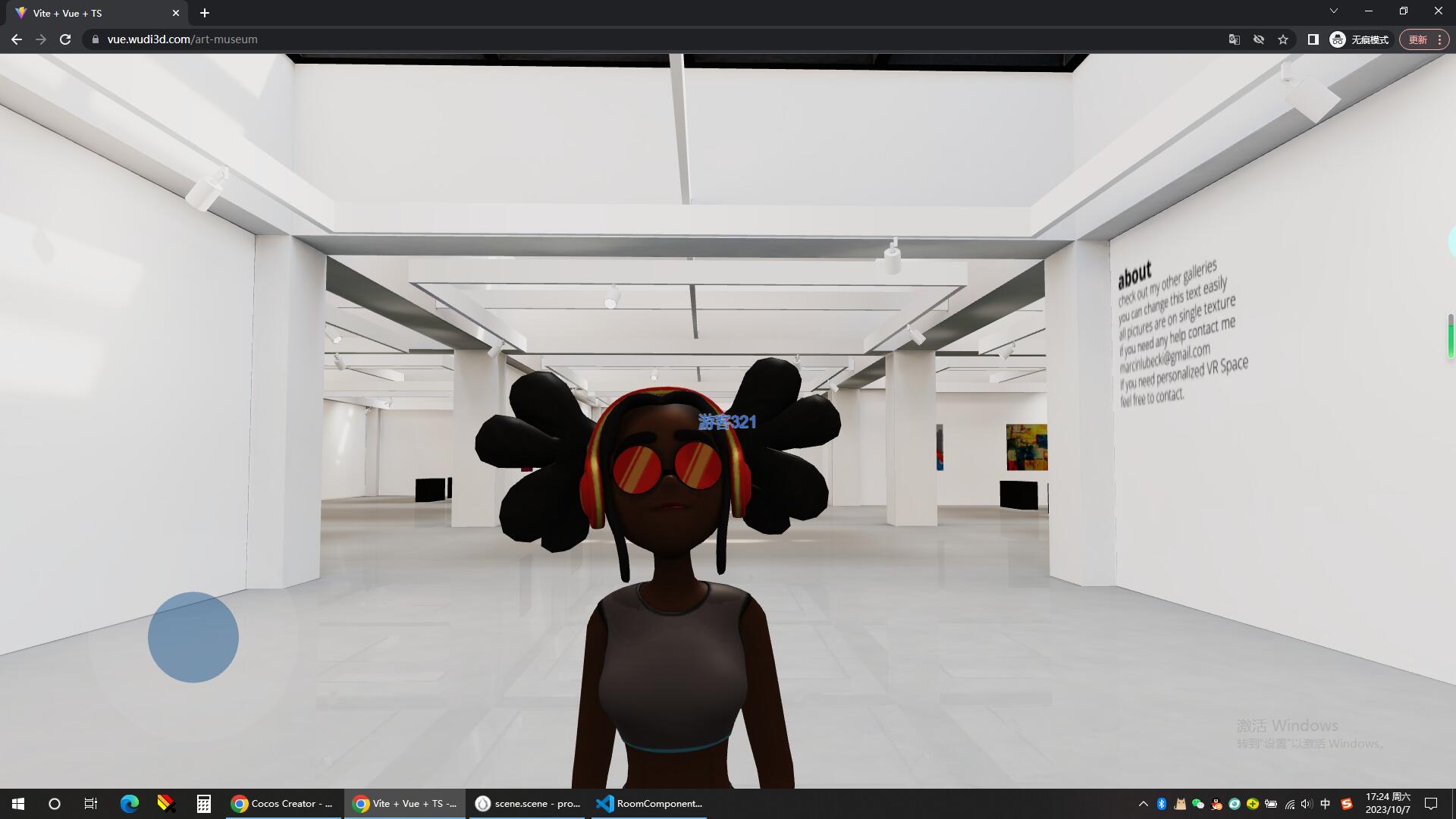Click the red update button

click(1418, 39)
